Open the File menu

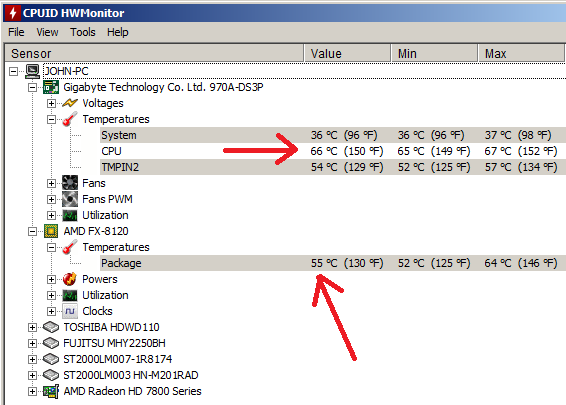coord(16,32)
